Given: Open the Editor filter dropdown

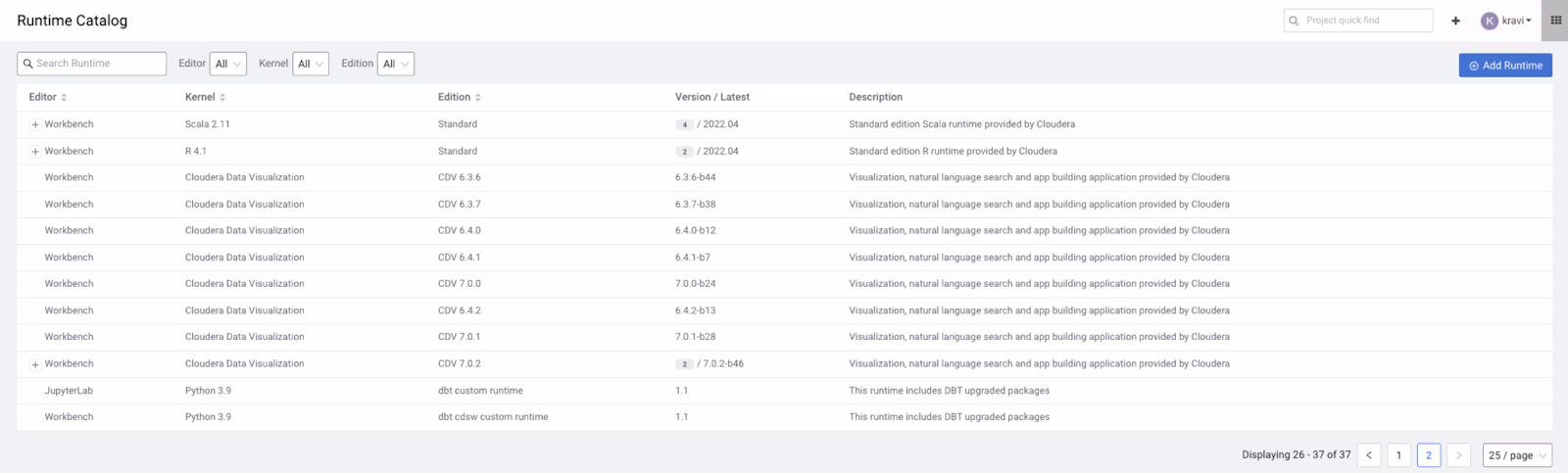Looking at the screenshot, I should (x=227, y=64).
